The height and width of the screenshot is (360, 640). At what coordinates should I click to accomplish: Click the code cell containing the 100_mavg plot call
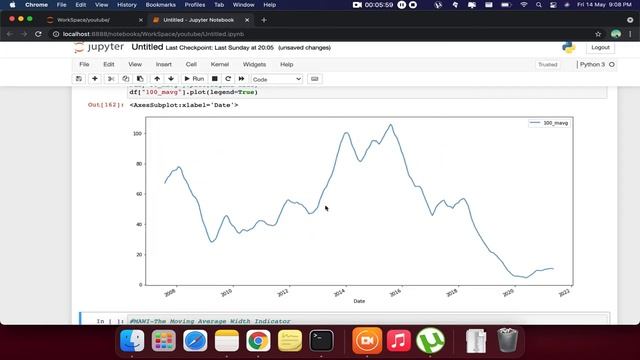click(367, 92)
